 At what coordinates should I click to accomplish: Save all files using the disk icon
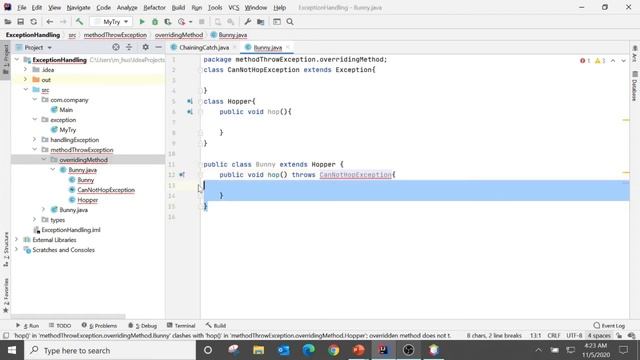tap(20, 22)
